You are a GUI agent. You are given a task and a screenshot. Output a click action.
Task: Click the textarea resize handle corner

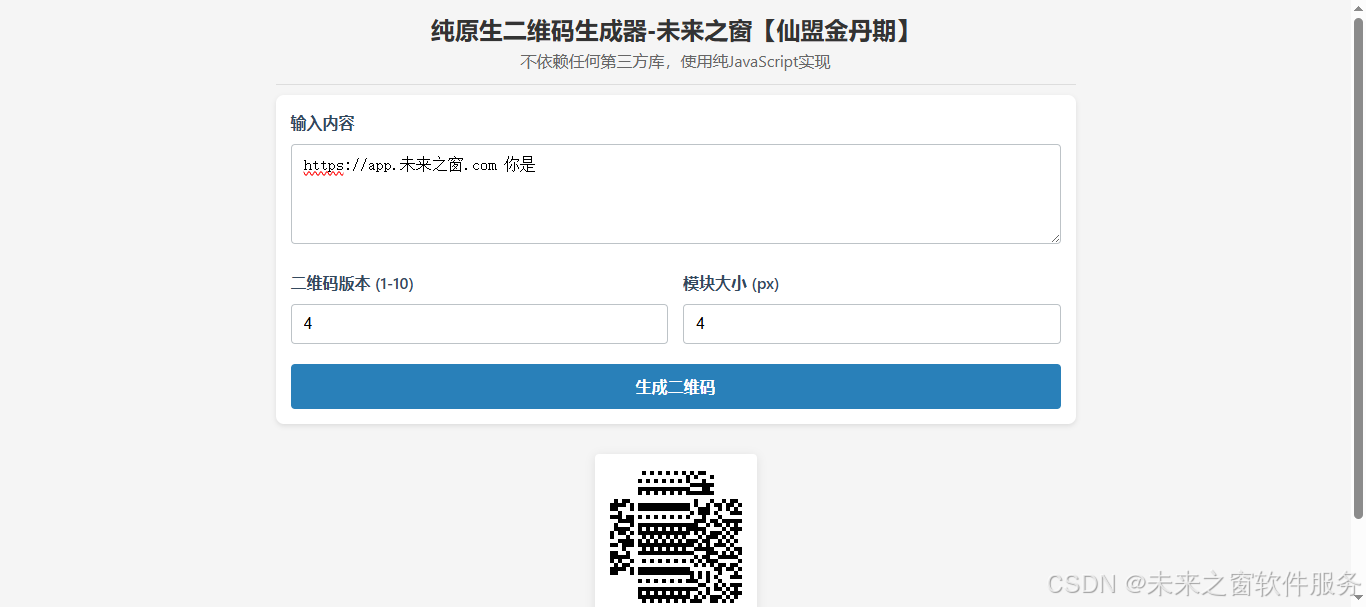click(x=1054, y=237)
